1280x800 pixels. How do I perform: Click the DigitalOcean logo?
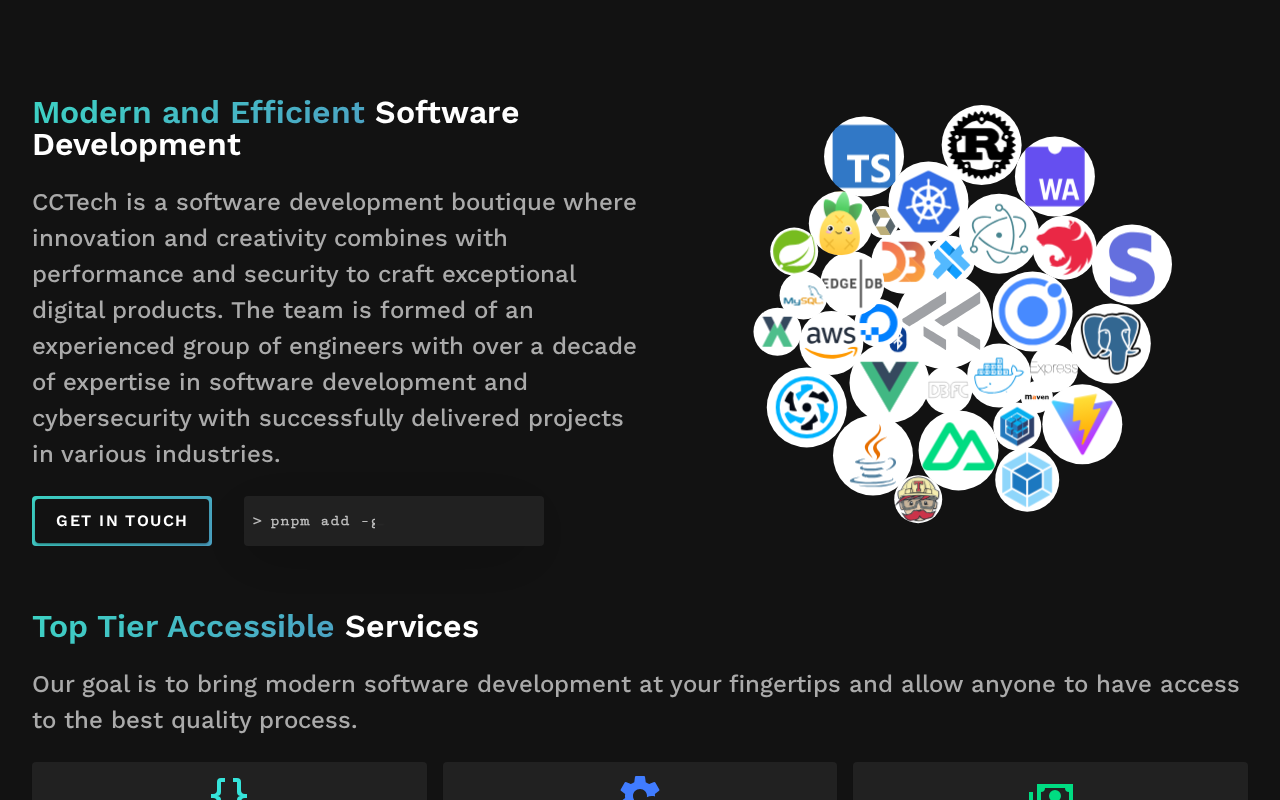coord(879,324)
